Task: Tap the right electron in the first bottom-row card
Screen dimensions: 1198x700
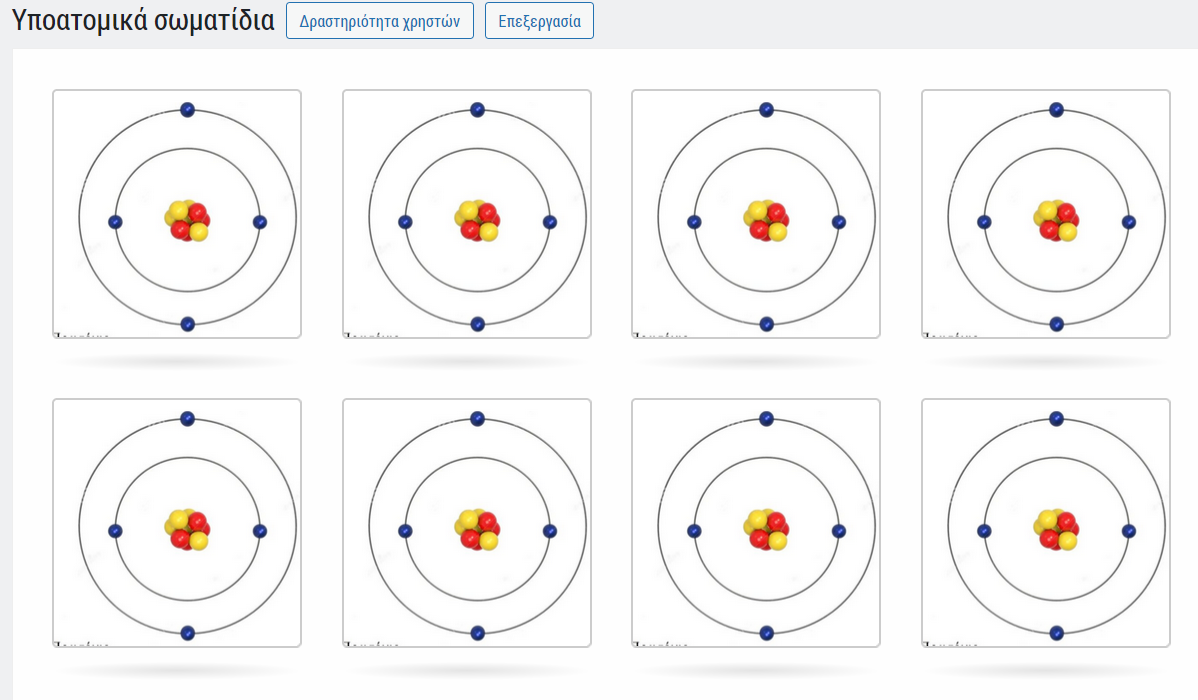Action: tap(260, 531)
